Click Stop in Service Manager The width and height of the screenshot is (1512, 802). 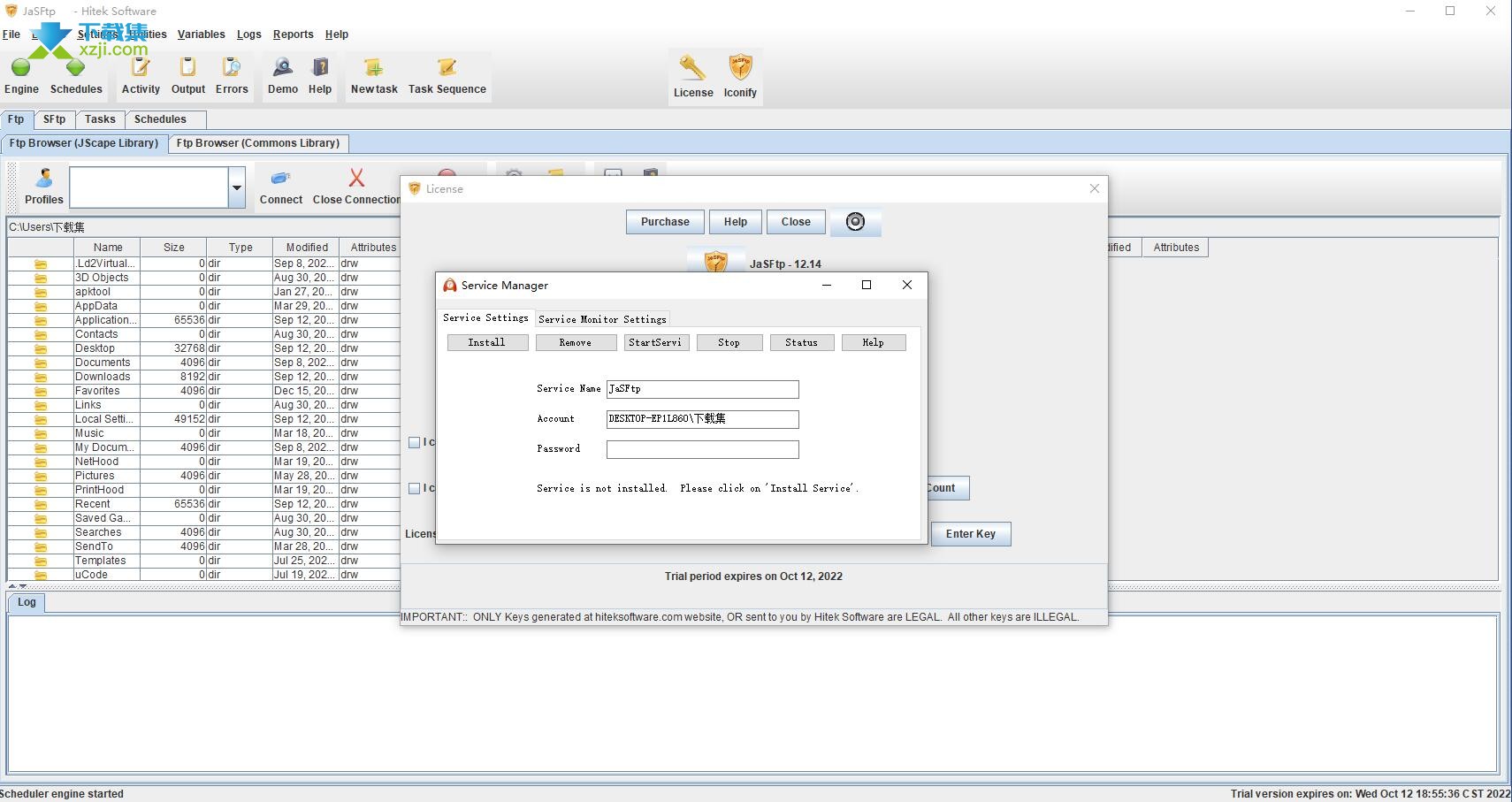729,342
